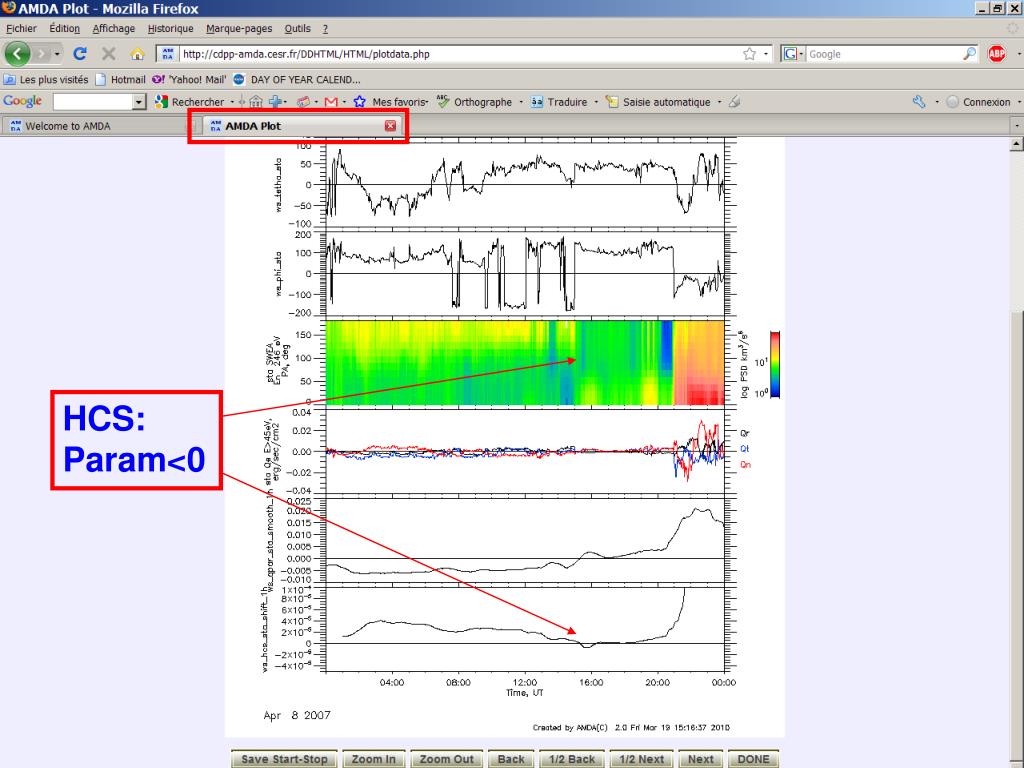
Task: Click in the Google toolbar search input
Action: point(93,102)
